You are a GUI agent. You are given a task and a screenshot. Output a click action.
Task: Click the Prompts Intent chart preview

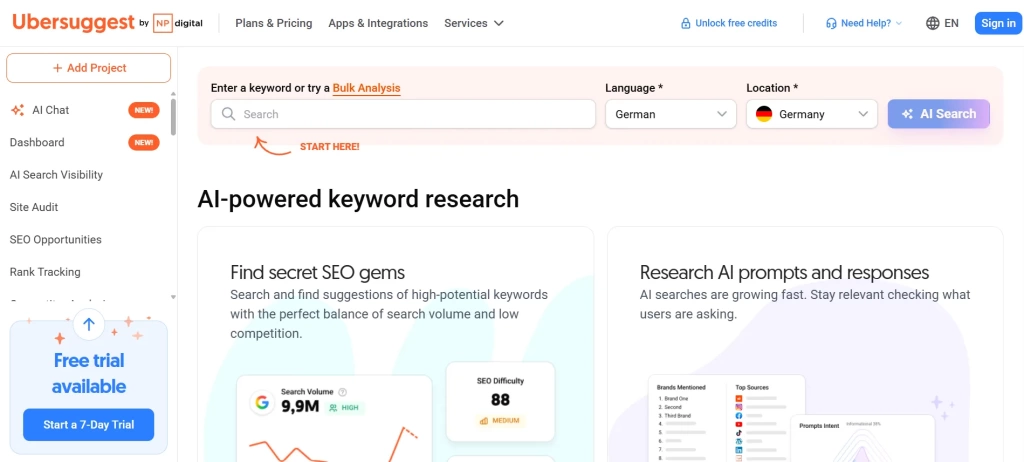click(x=863, y=438)
